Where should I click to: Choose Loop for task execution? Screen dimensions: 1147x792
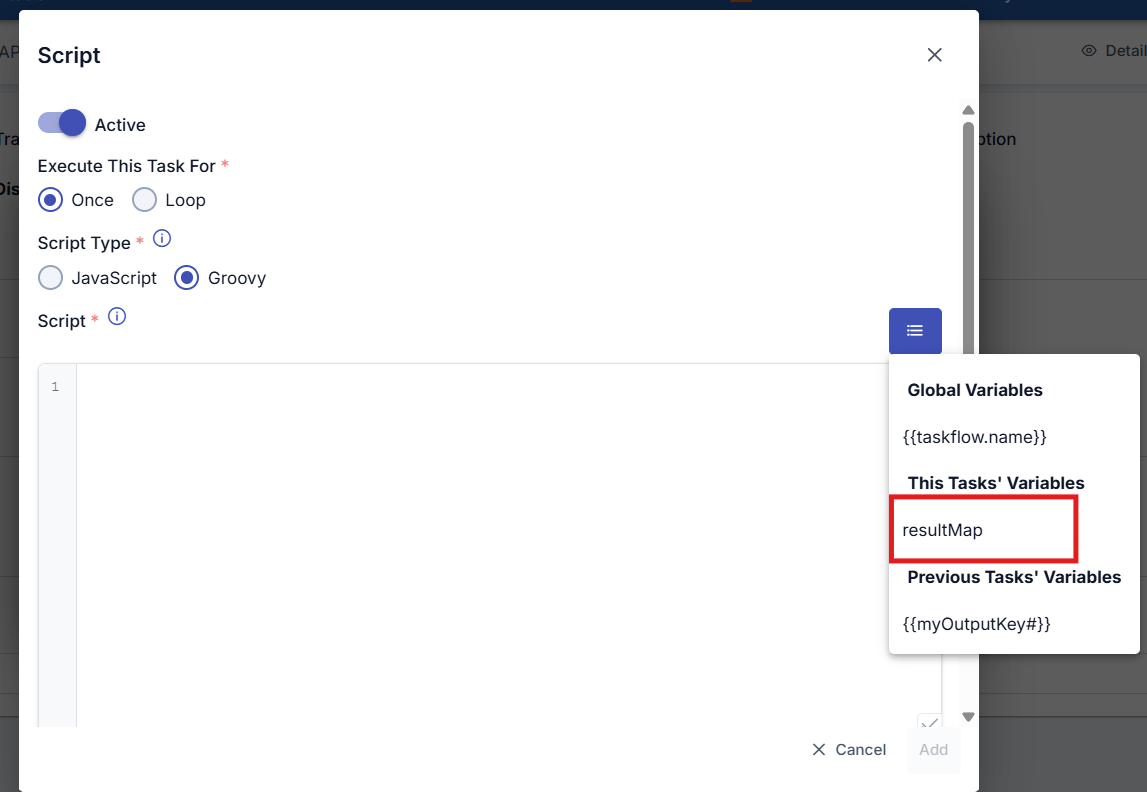(x=145, y=199)
